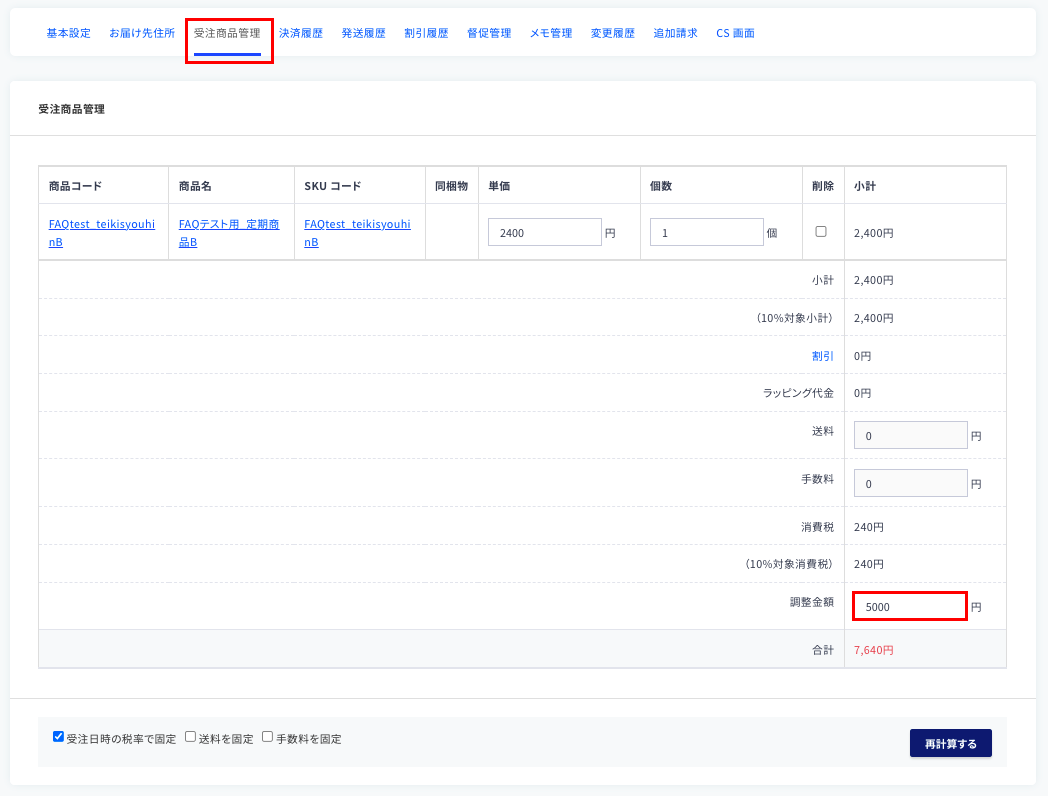
Task: Open the FAQtest_teikisyouhinB product code link
Action: pos(102,233)
